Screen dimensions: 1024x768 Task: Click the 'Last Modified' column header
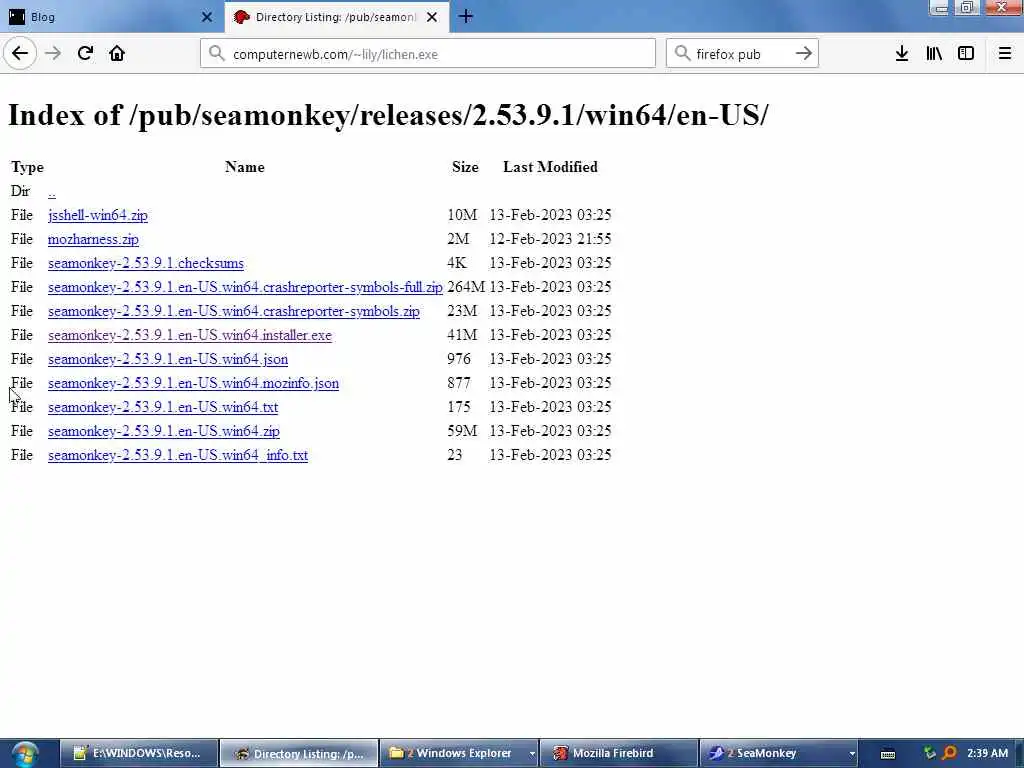(x=550, y=167)
